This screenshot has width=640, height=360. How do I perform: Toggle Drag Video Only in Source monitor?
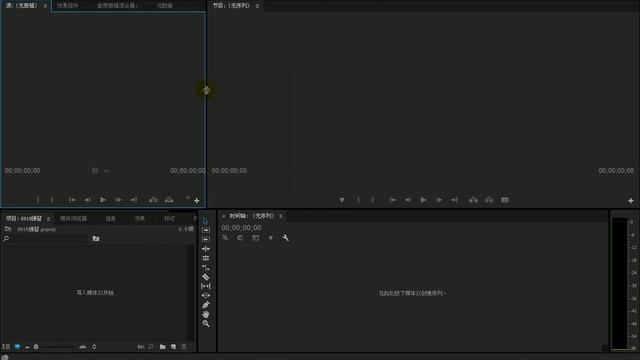[x=95, y=171]
